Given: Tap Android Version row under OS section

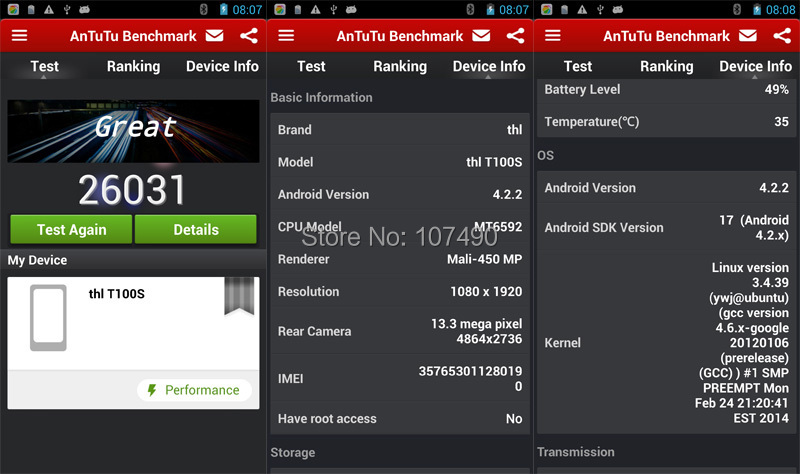Looking at the screenshot, I should coord(667,188).
